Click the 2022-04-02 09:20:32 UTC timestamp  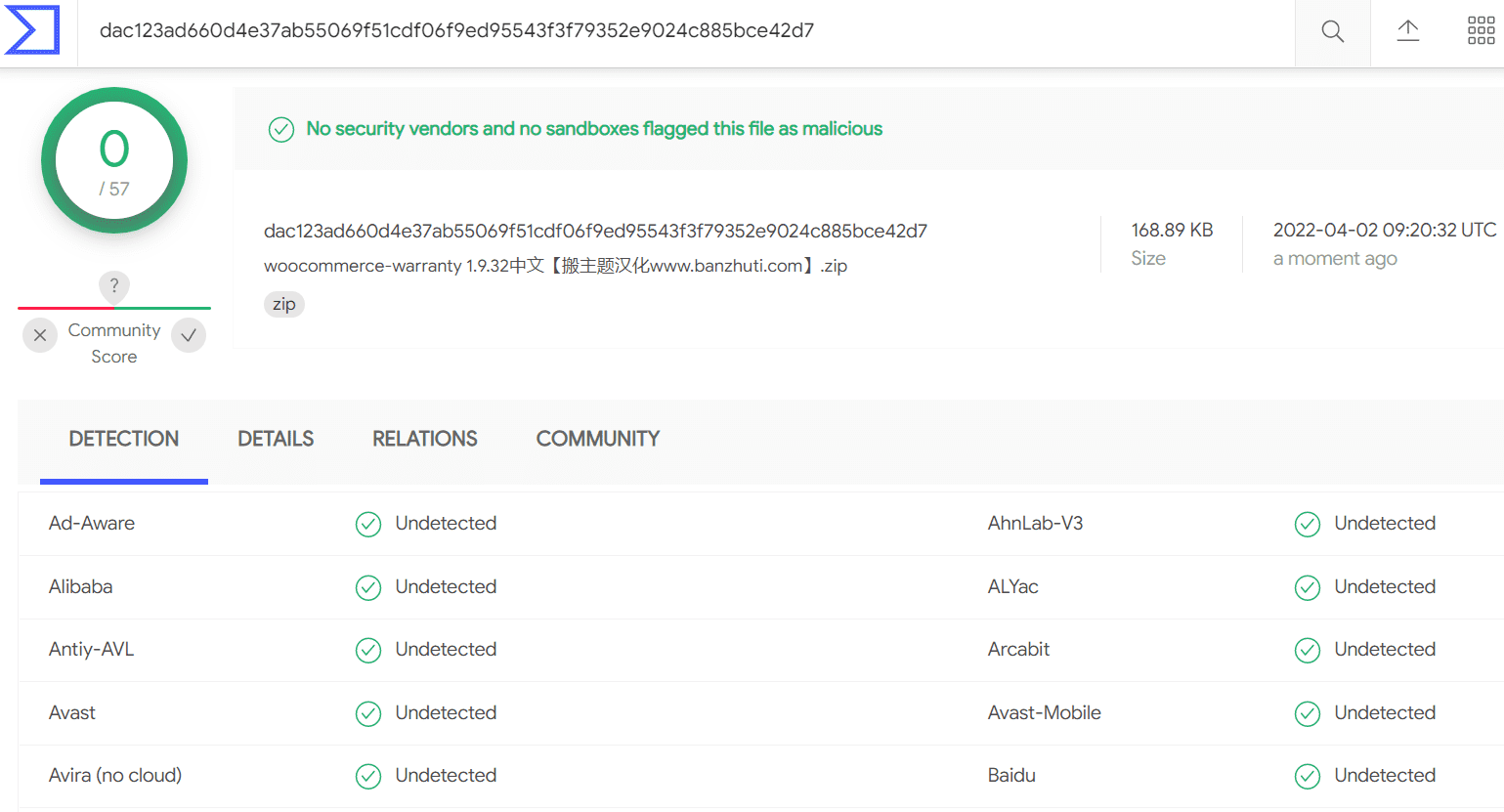click(x=1385, y=230)
